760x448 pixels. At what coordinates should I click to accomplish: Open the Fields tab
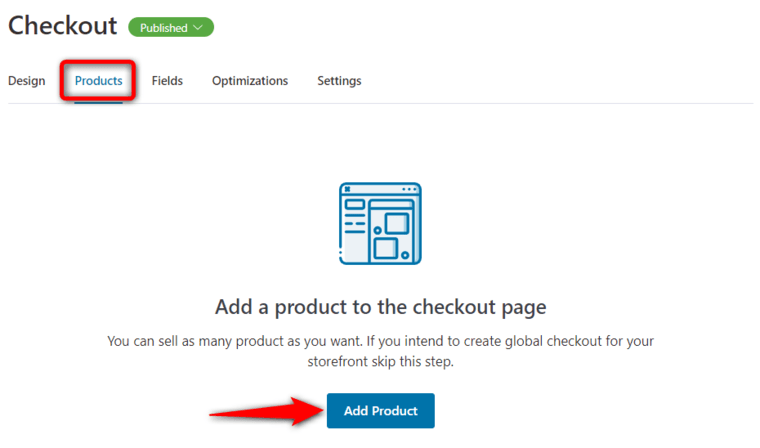click(x=167, y=81)
